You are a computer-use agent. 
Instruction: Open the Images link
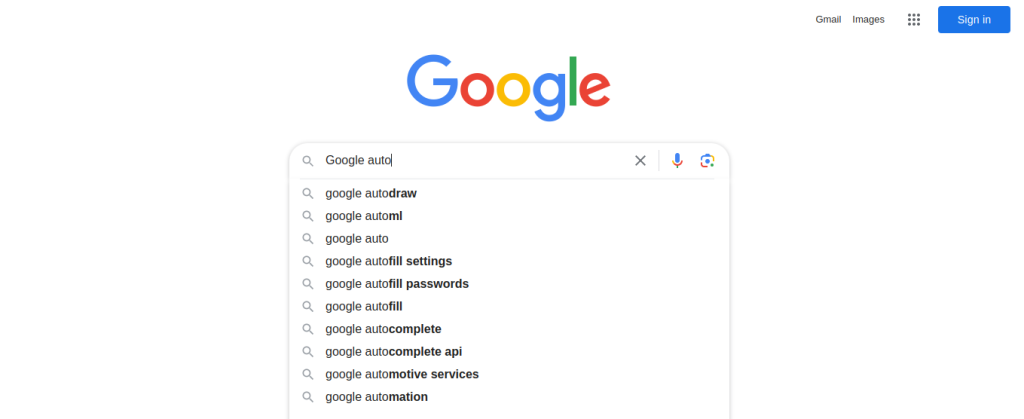868,20
